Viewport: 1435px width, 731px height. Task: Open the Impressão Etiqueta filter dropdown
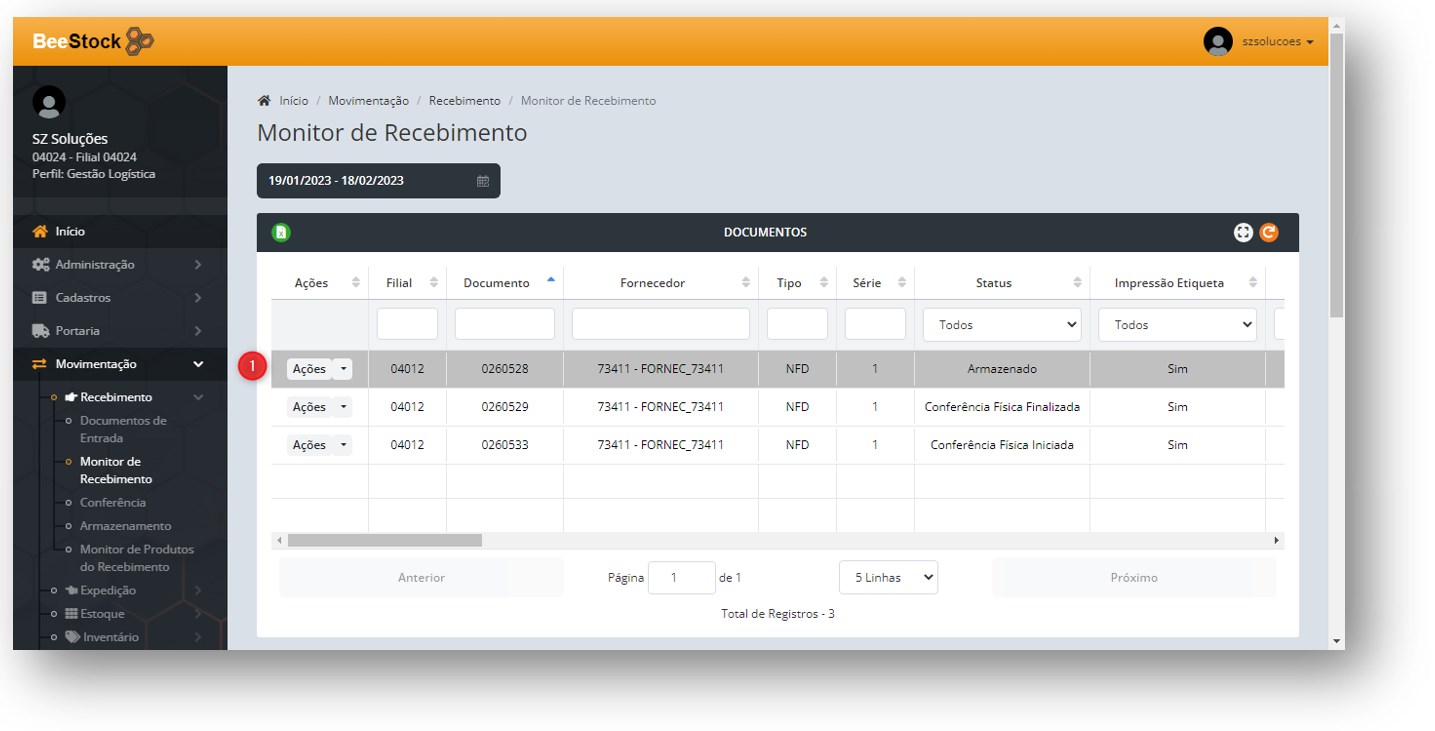pos(1177,325)
